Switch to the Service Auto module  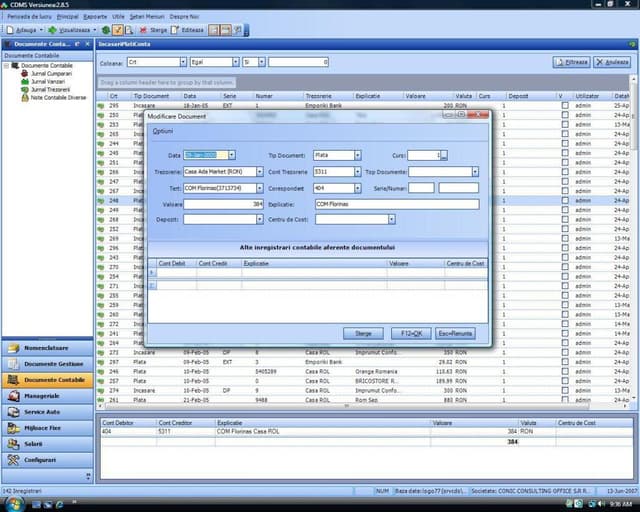42,412
